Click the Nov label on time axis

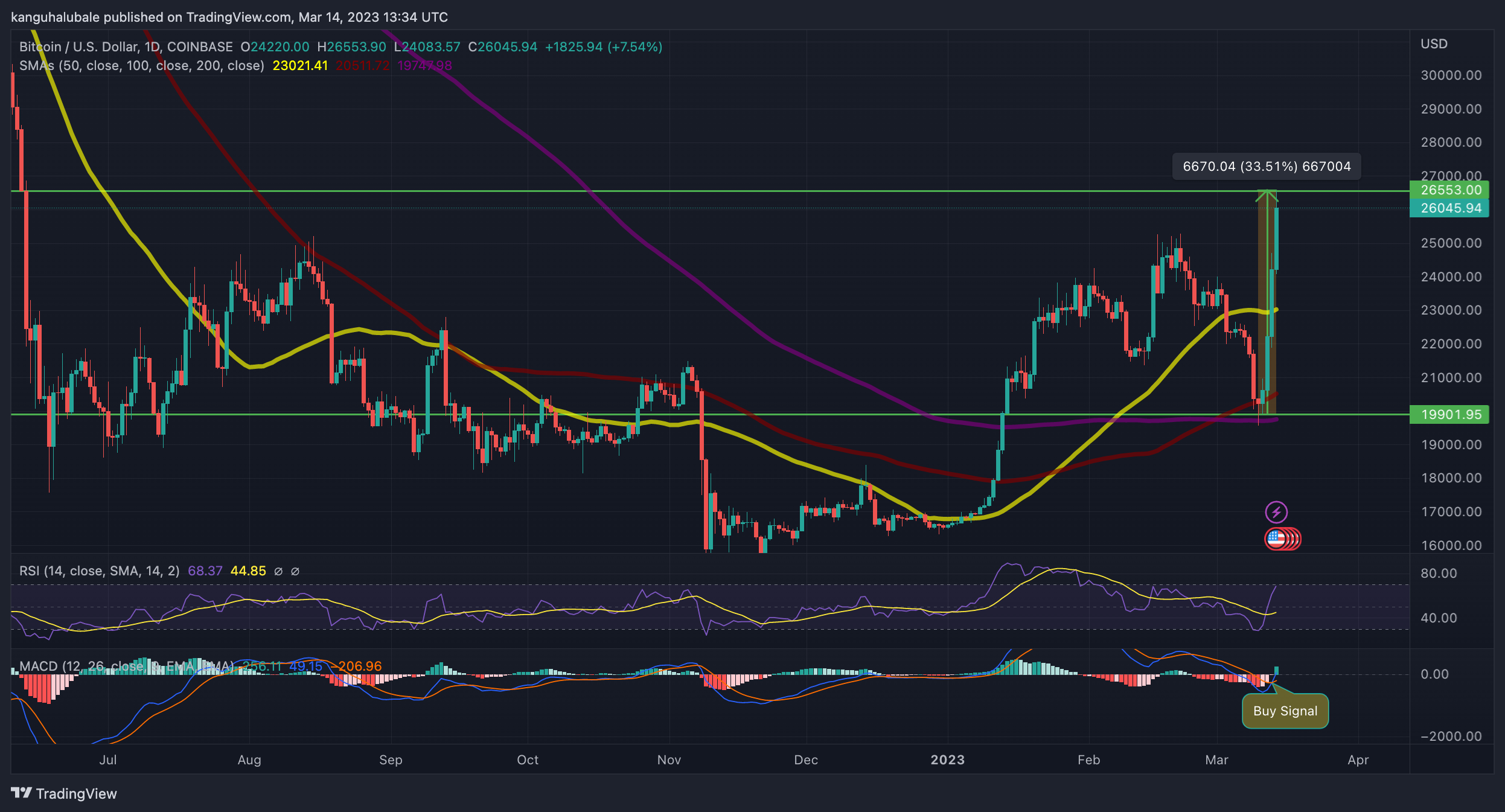(x=669, y=760)
